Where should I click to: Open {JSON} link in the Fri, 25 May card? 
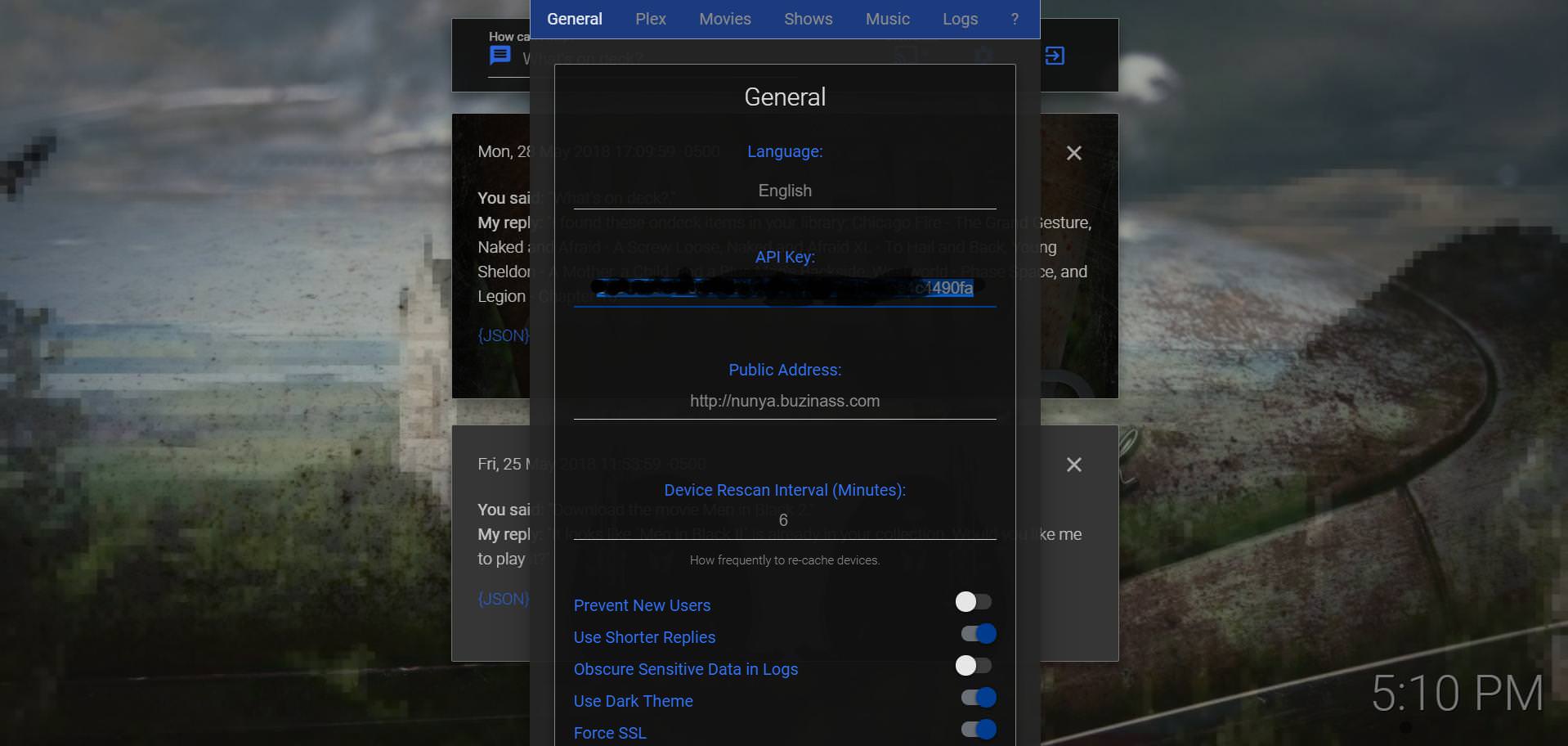click(x=504, y=599)
